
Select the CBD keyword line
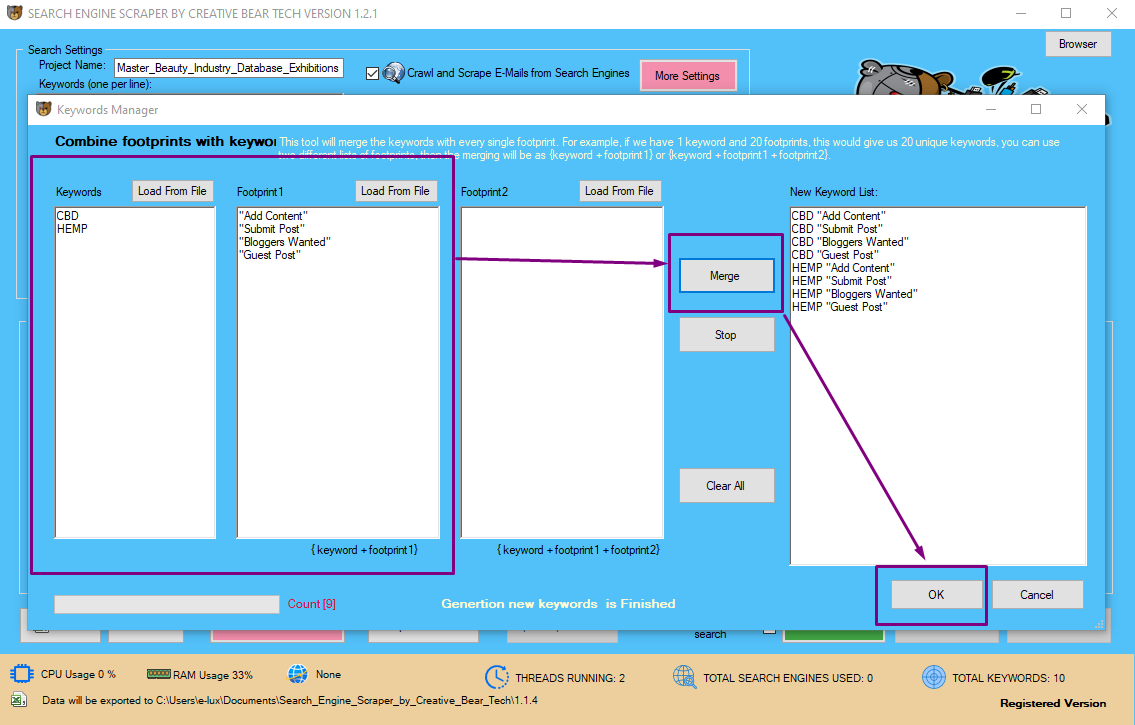tap(67, 216)
